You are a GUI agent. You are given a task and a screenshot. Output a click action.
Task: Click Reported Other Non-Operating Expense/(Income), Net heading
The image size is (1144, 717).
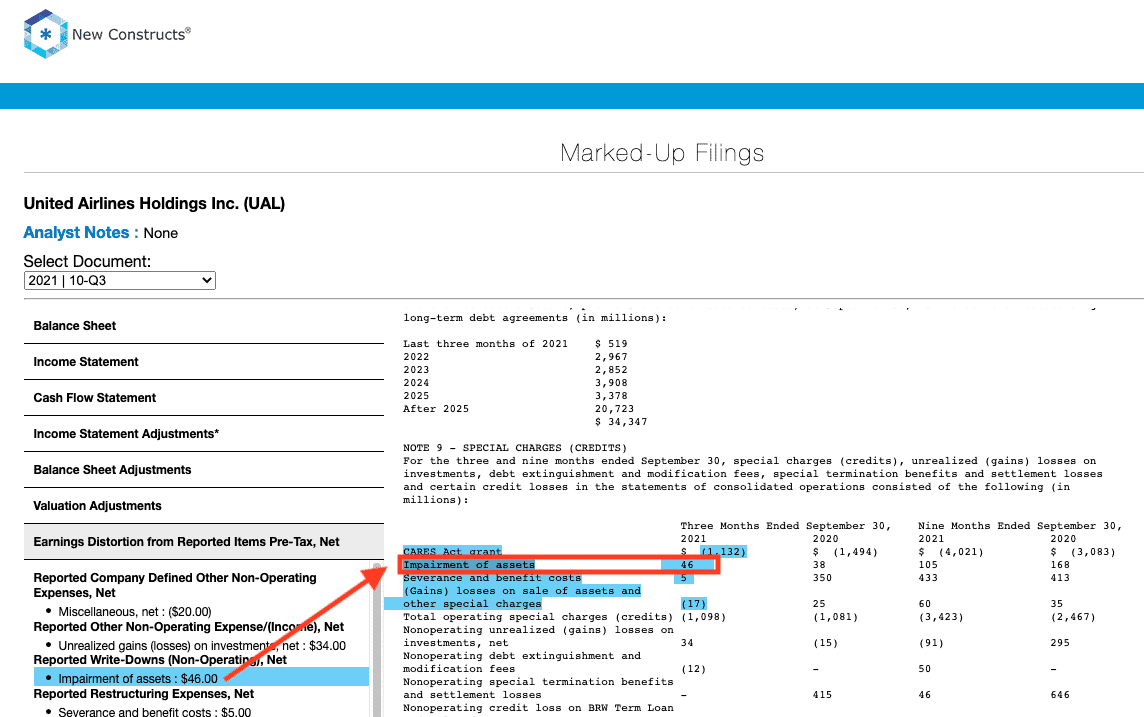click(x=189, y=627)
